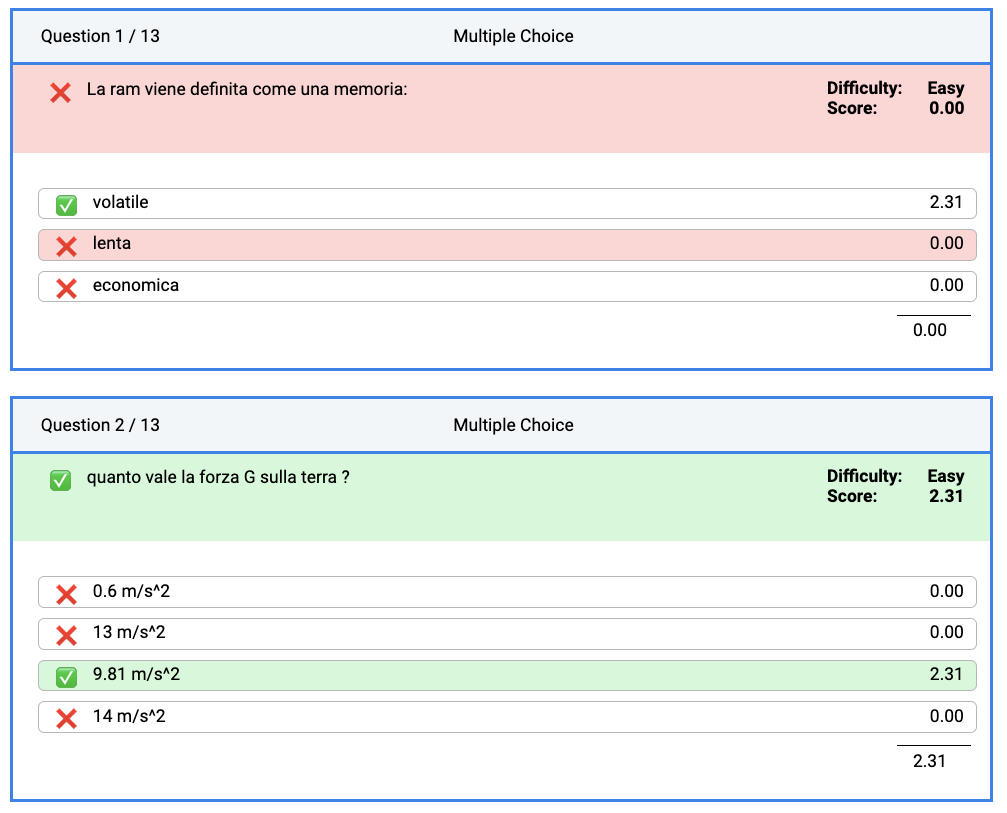Click the red X icon beside the RAM question
The width and height of the screenshot is (1007, 813).
(x=61, y=93)
